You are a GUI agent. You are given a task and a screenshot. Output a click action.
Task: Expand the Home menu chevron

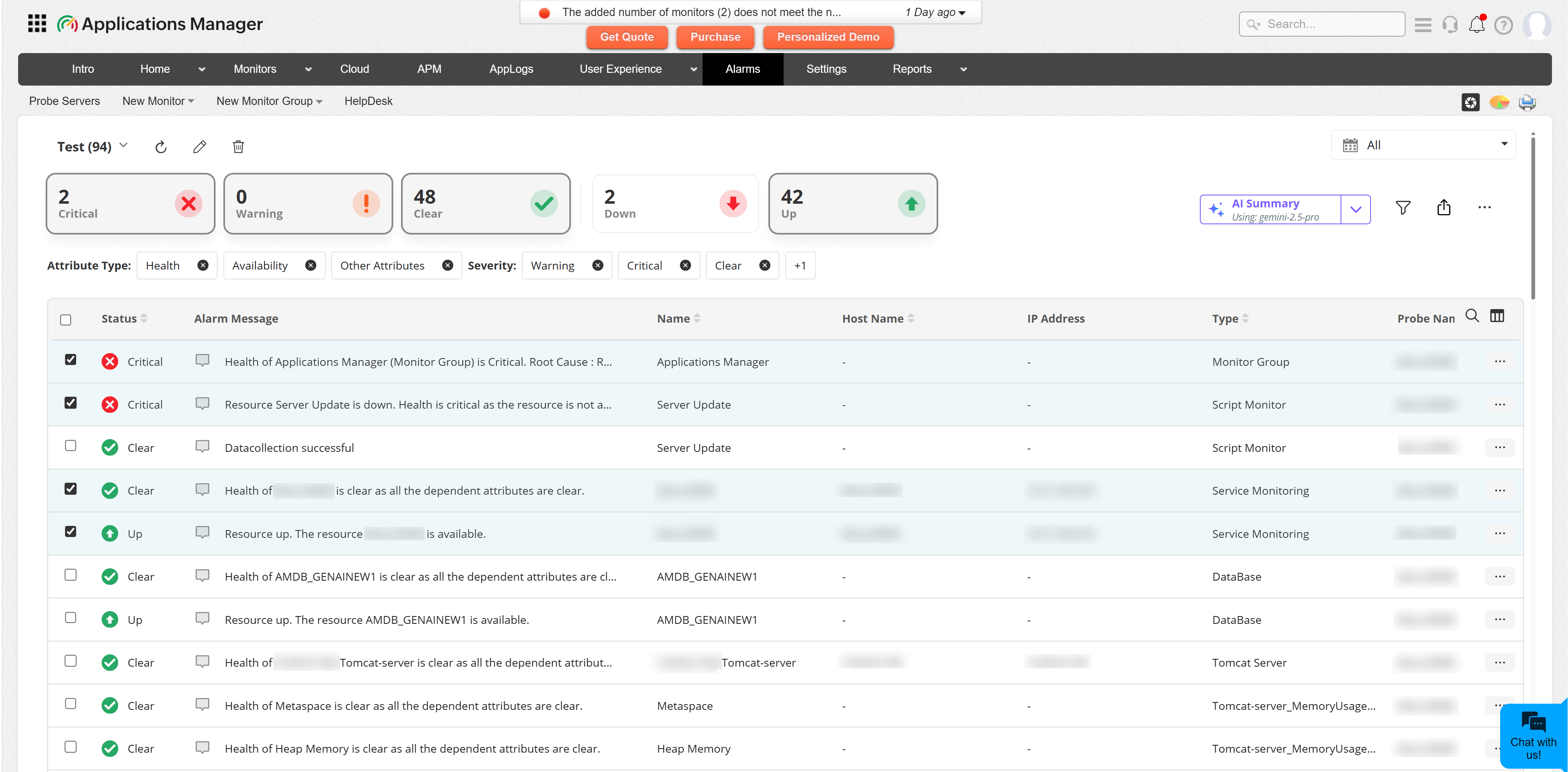coord(202,70)
